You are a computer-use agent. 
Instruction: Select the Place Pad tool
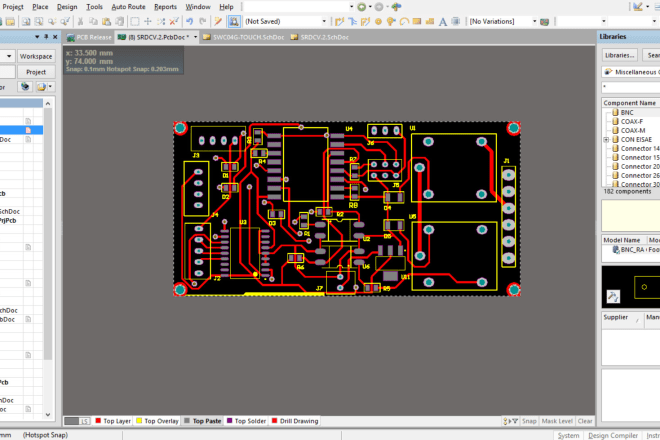click(378, 21)
